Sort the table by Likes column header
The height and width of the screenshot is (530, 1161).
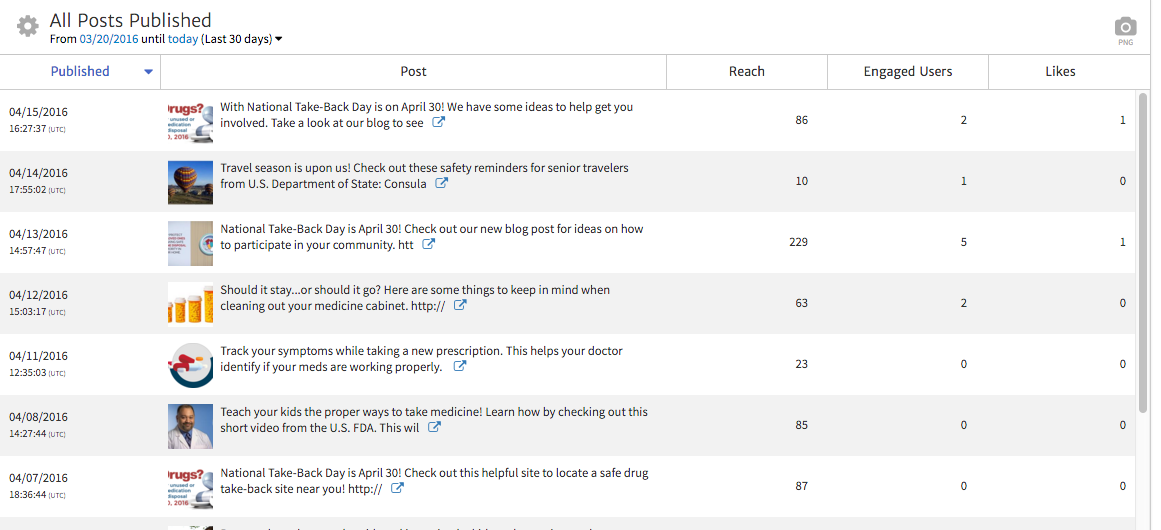(x=1060, y=71)
